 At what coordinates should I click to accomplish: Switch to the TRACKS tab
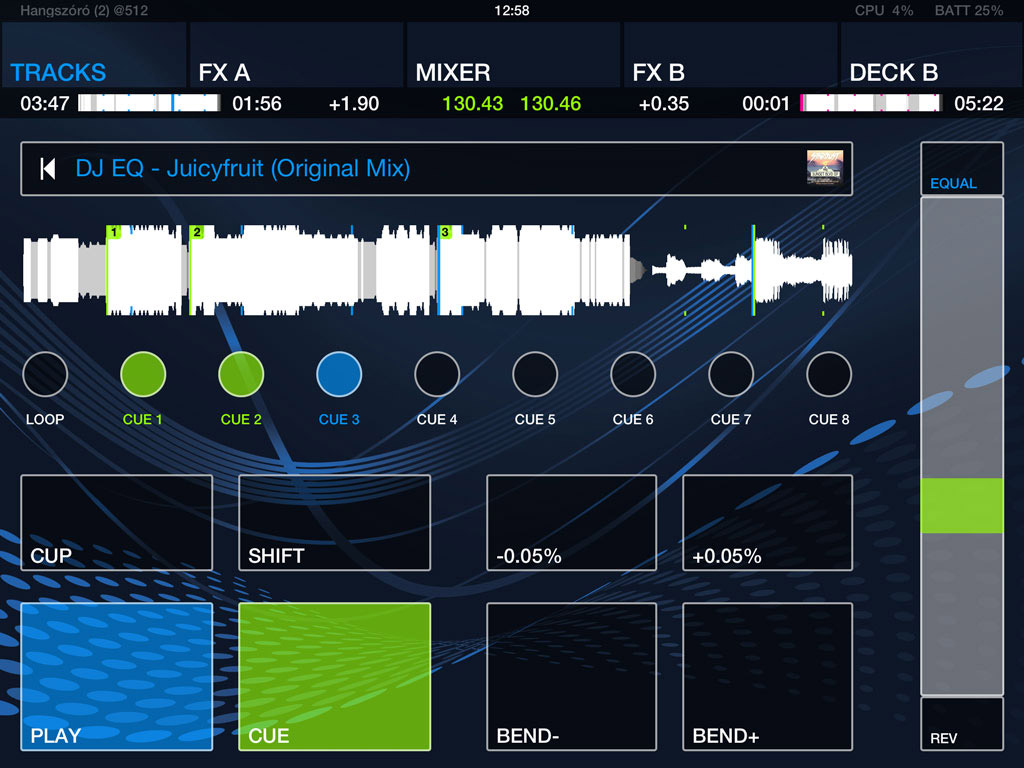[x=94, y=55]
